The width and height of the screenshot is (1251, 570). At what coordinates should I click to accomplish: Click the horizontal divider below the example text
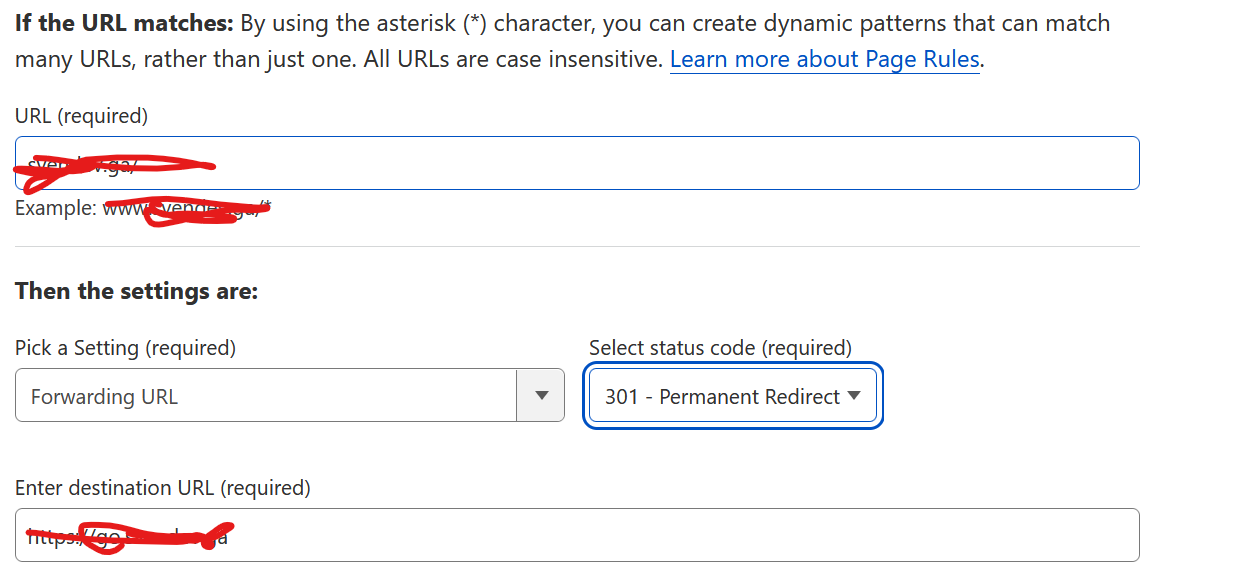(577, 246)
